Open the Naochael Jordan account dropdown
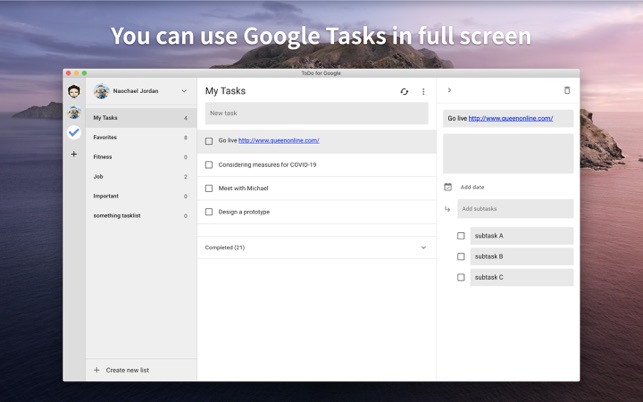Screen dimensions: 643x402 pos(184,91)
